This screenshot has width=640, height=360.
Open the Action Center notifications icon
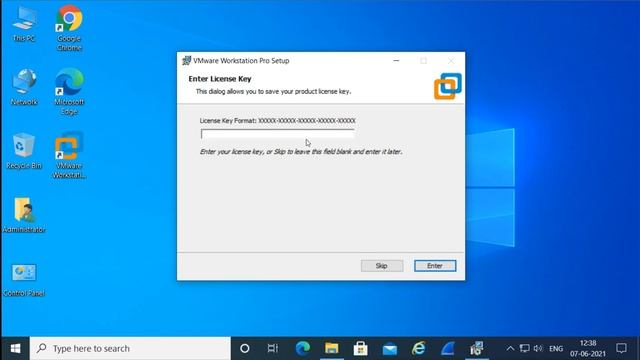(621, 349)
